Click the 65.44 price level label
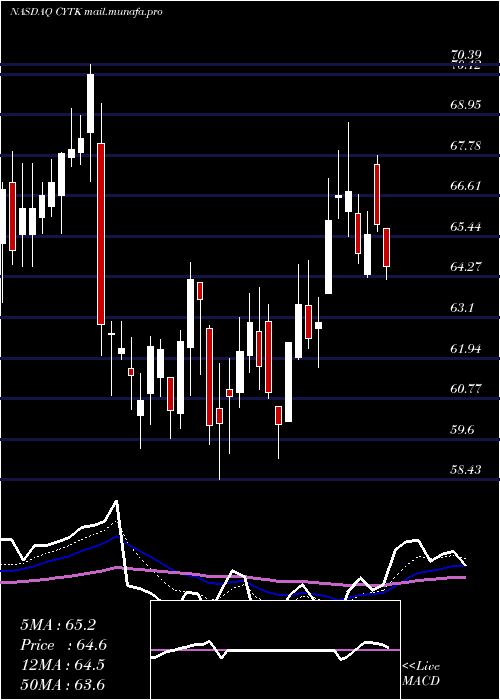This screenshot has width=500, height=700. 466,226
